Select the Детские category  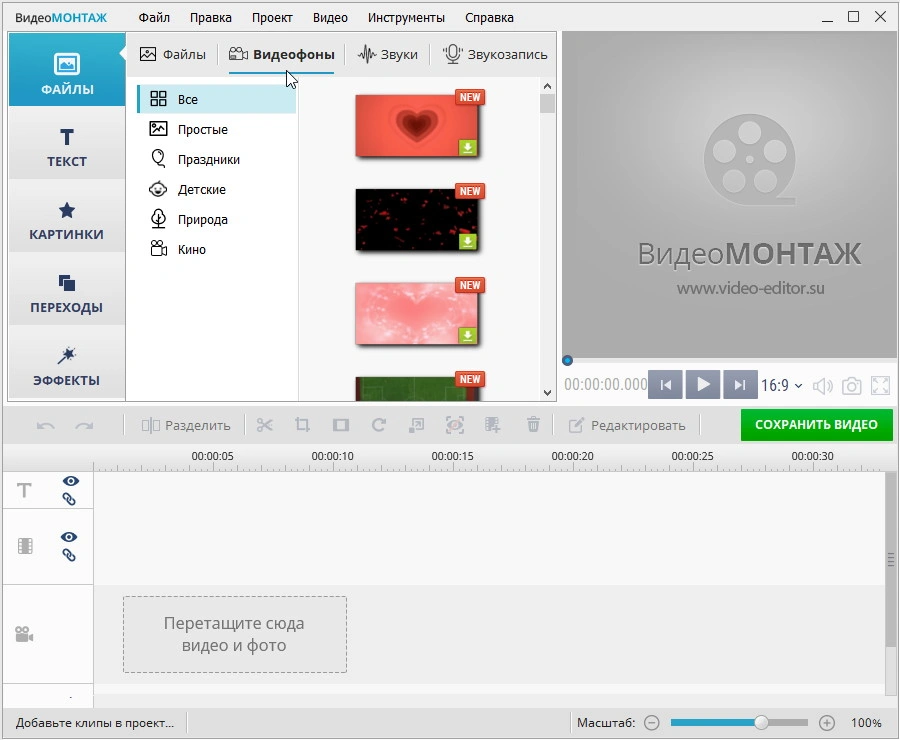tap(217, 189)
